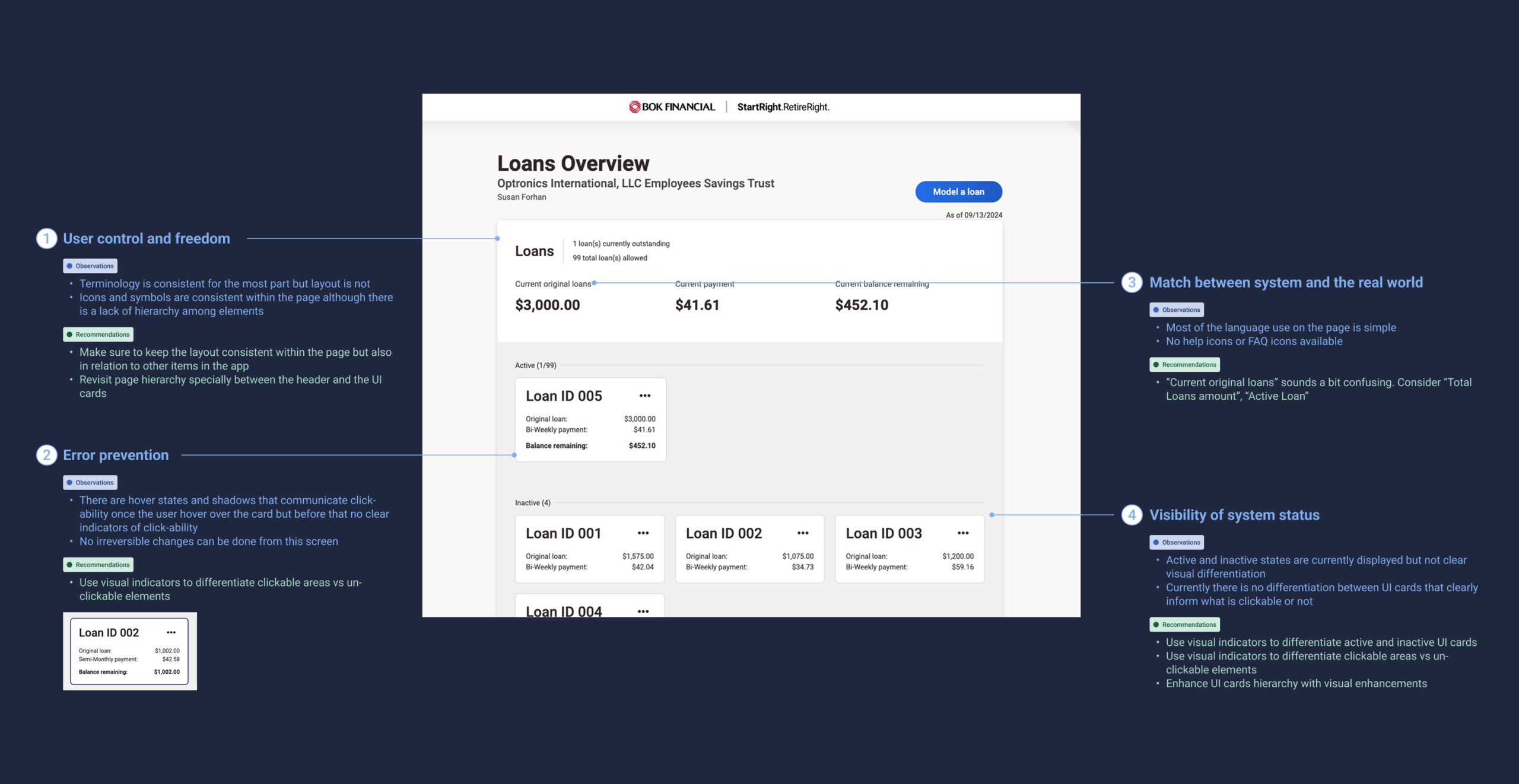This screenshot has width=1519, height=784.
Task: Open the inactive Loan ID 001 card
Action: point(589,557)
